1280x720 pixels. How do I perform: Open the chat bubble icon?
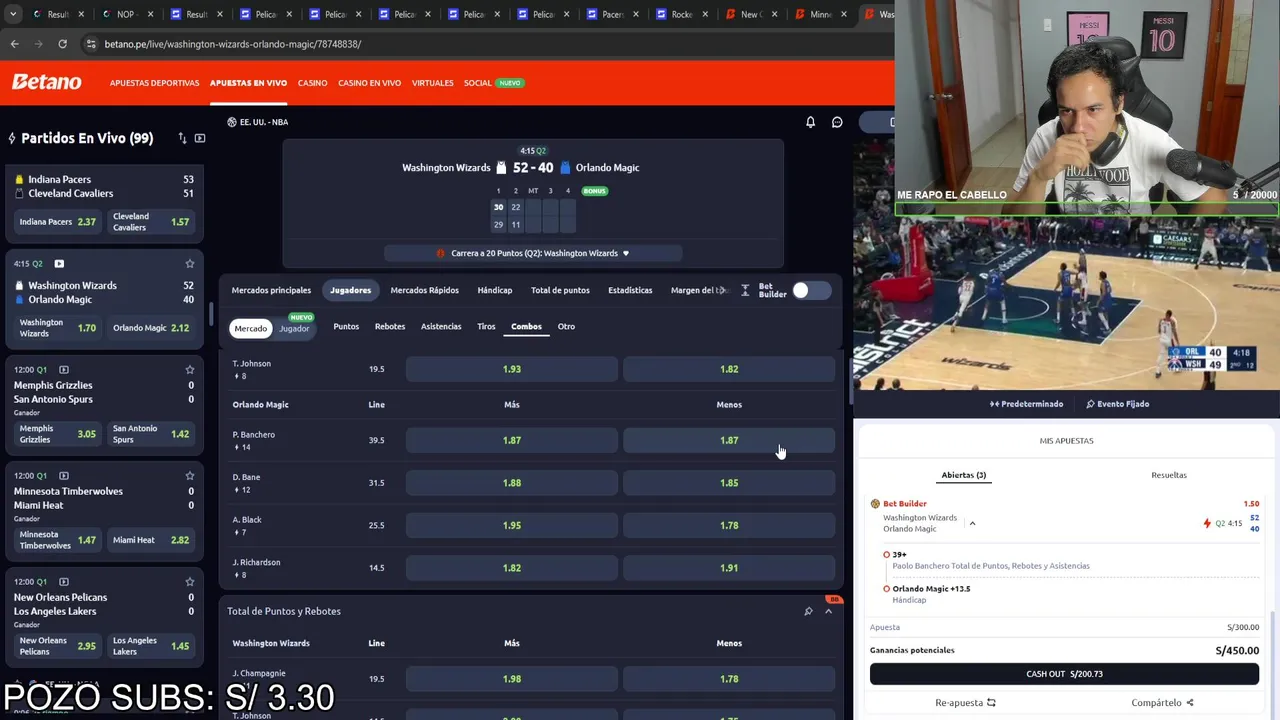pyautogui.click(x=837, y=122)
